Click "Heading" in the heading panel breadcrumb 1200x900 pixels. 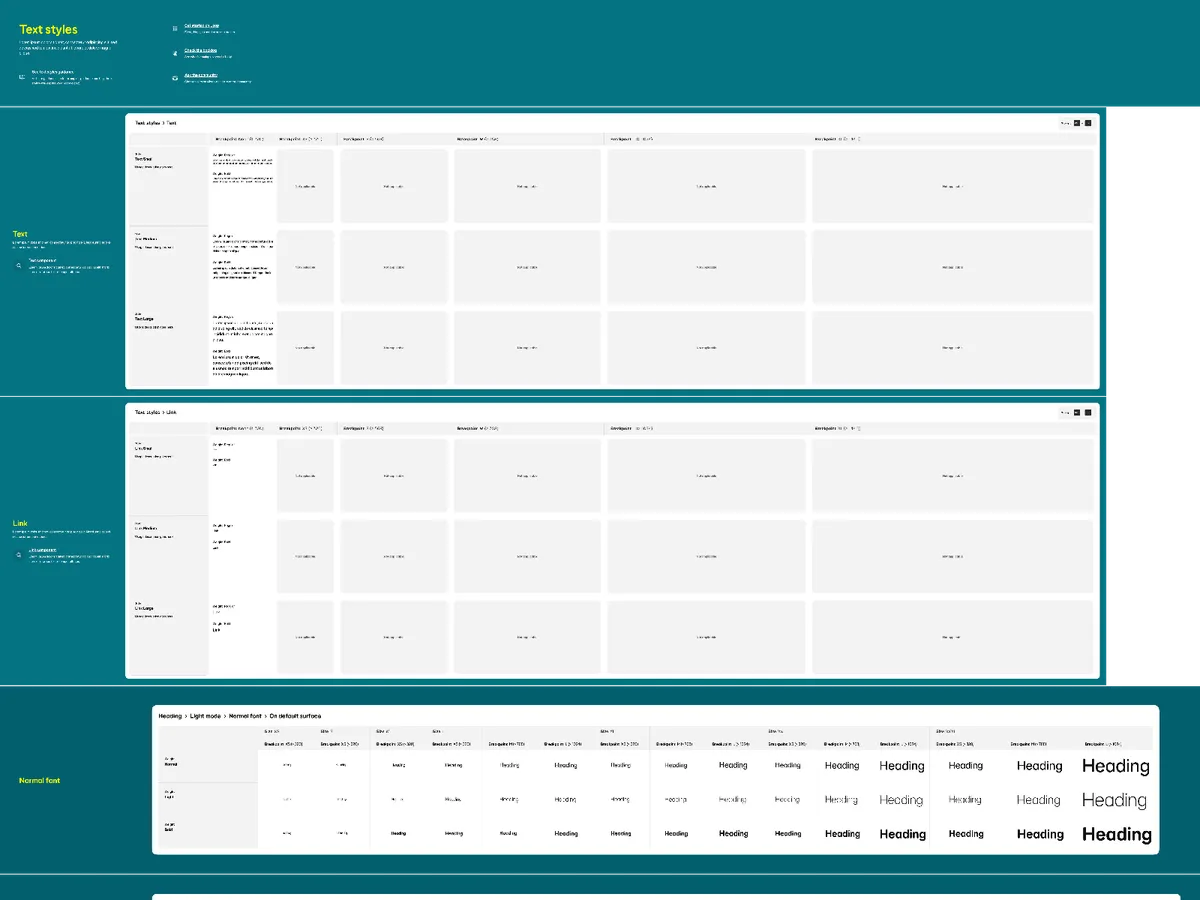pyautogui.click(x=170, y=716)
